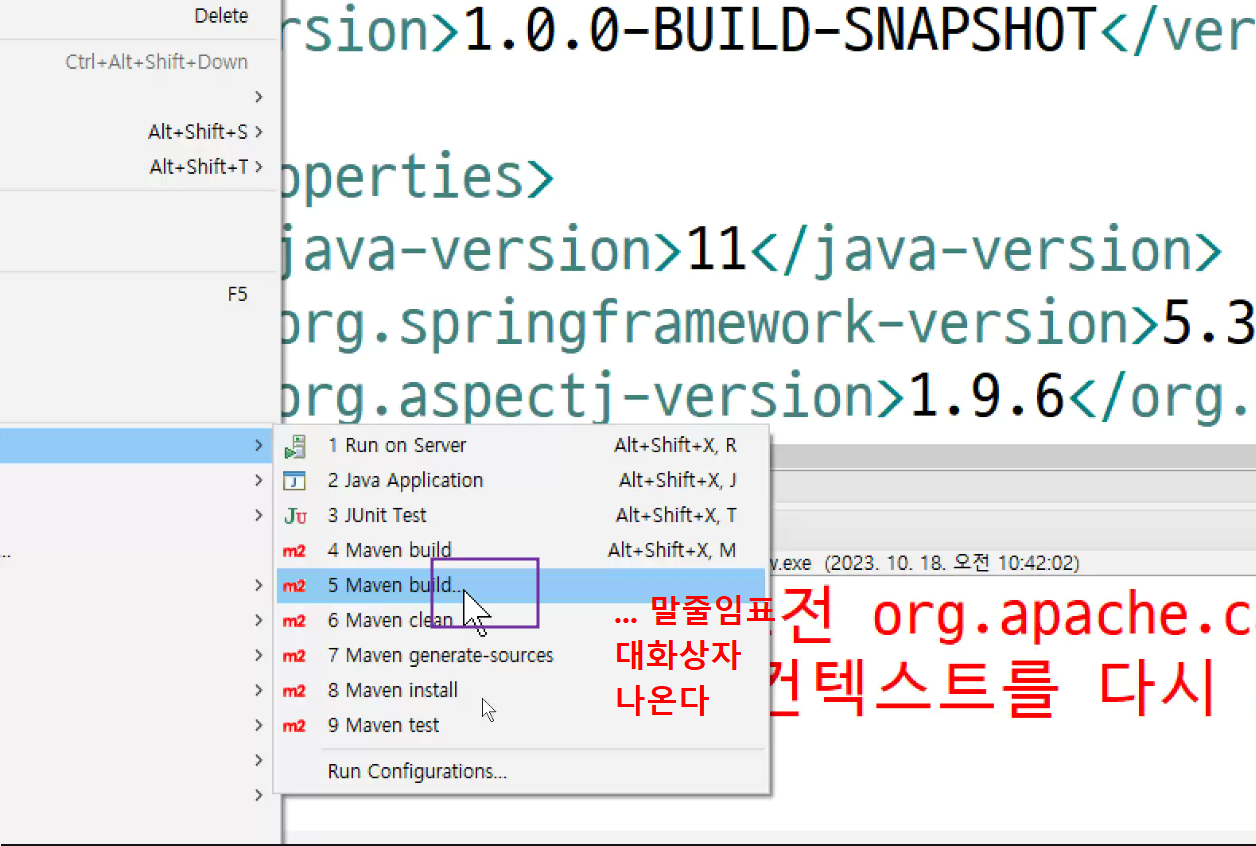This screenshot has height=846, width=1256.
Task: Choose the context menu item with shortcut F5
Action: pyautogui.click(x=139, y=295)
